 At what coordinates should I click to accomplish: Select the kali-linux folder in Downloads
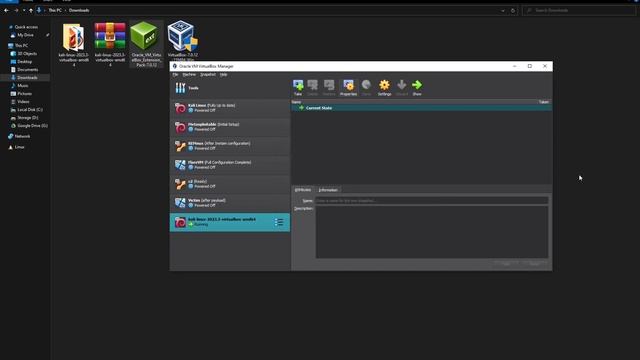pos(73,44)
